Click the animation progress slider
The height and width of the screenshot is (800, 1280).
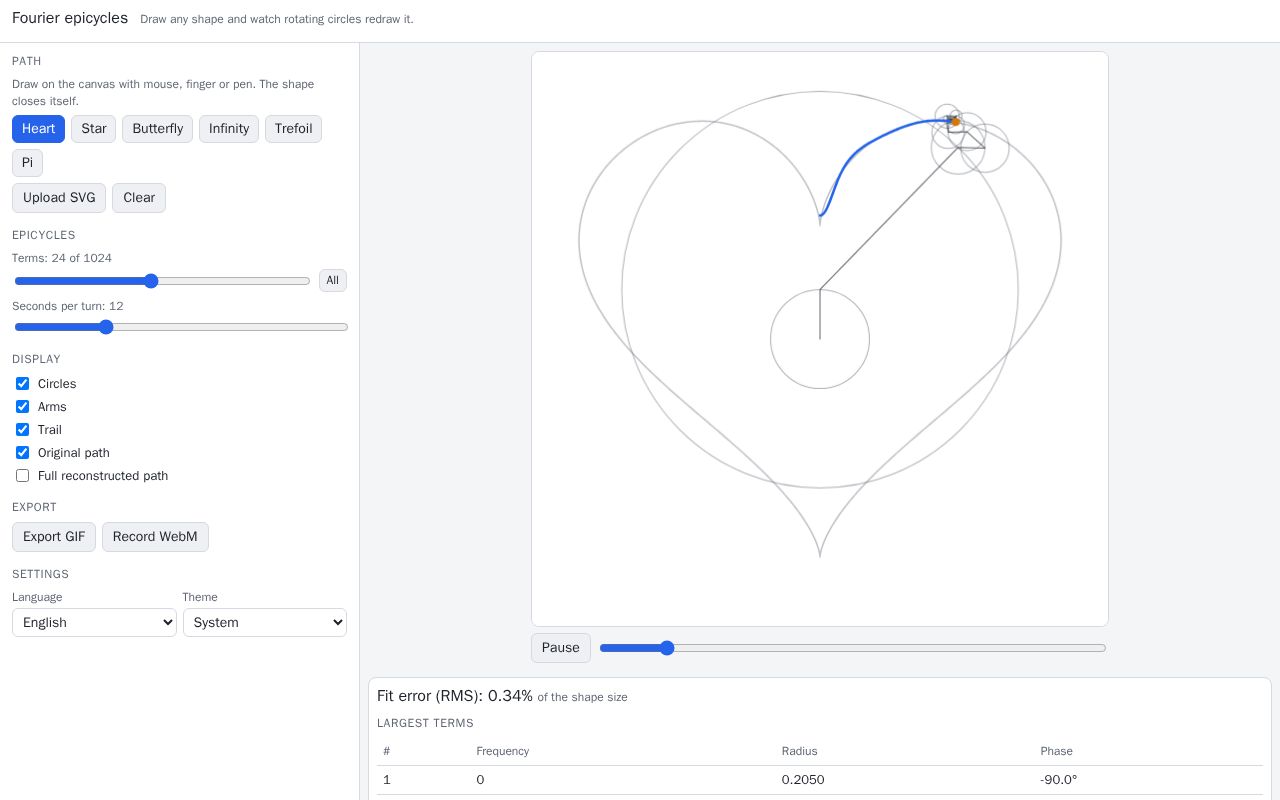click(x=853, y=648)
